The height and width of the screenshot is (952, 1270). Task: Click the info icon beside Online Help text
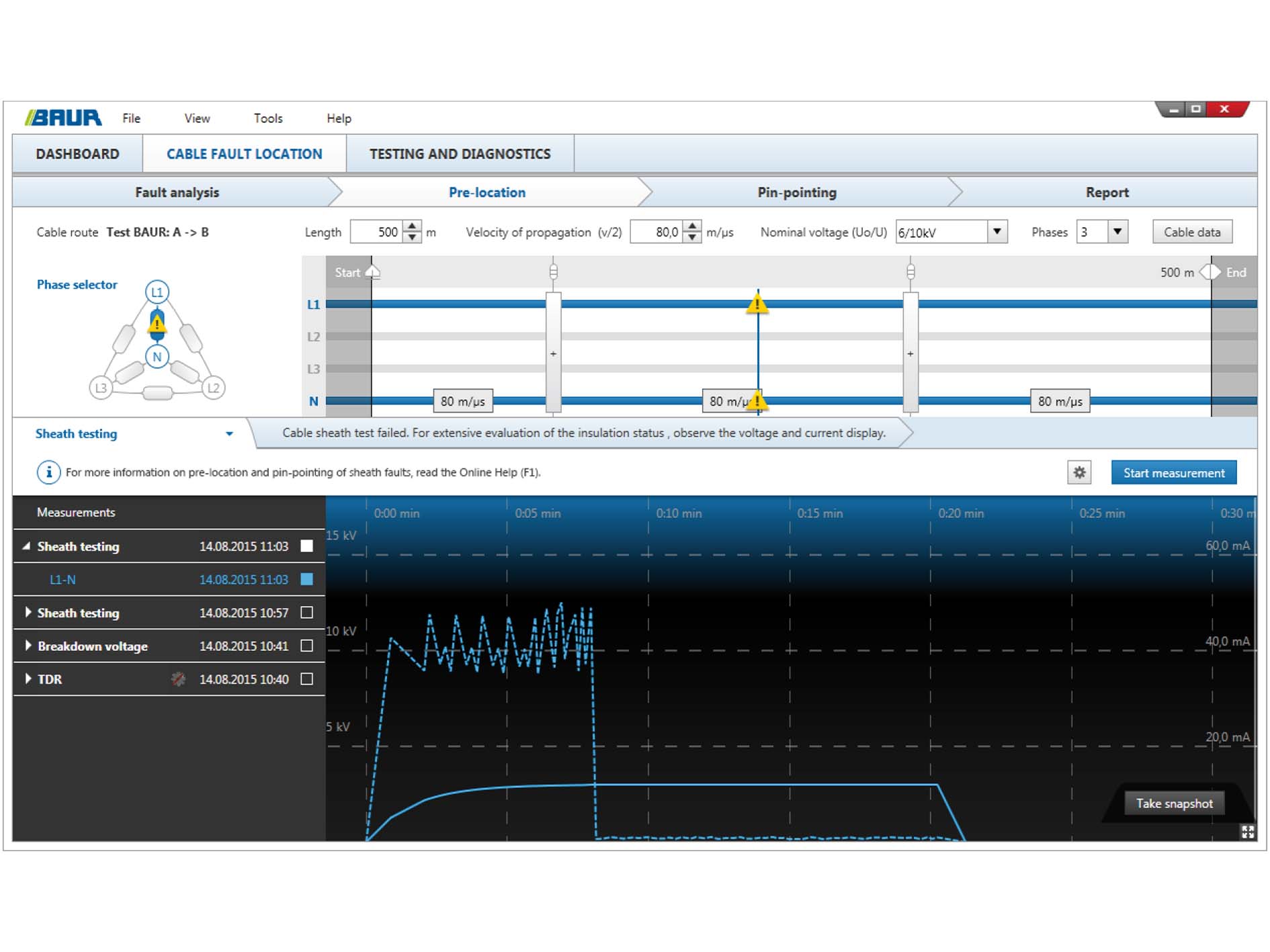coord(48,472)
